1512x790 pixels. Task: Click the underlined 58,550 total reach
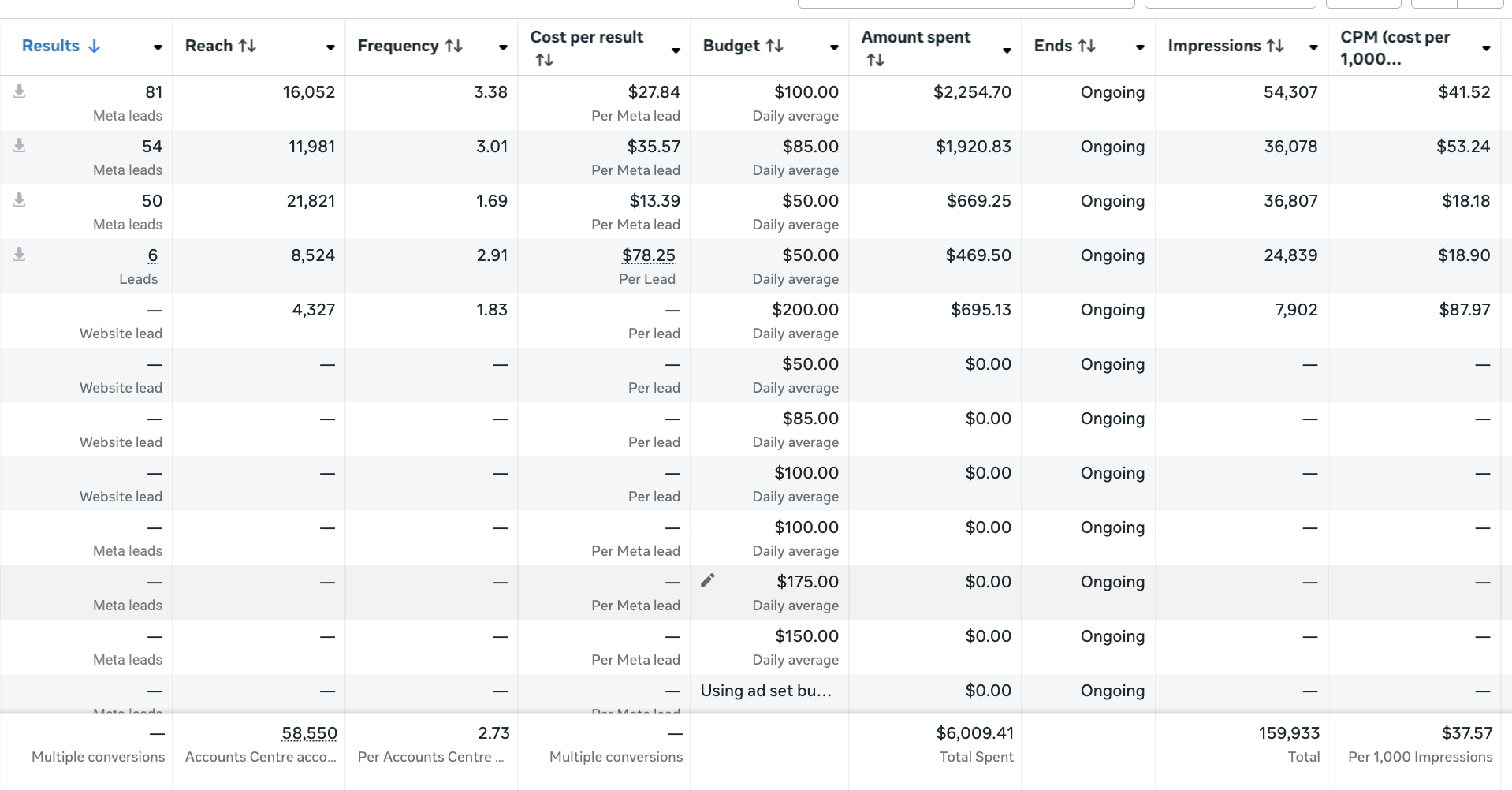click(309, 733)
